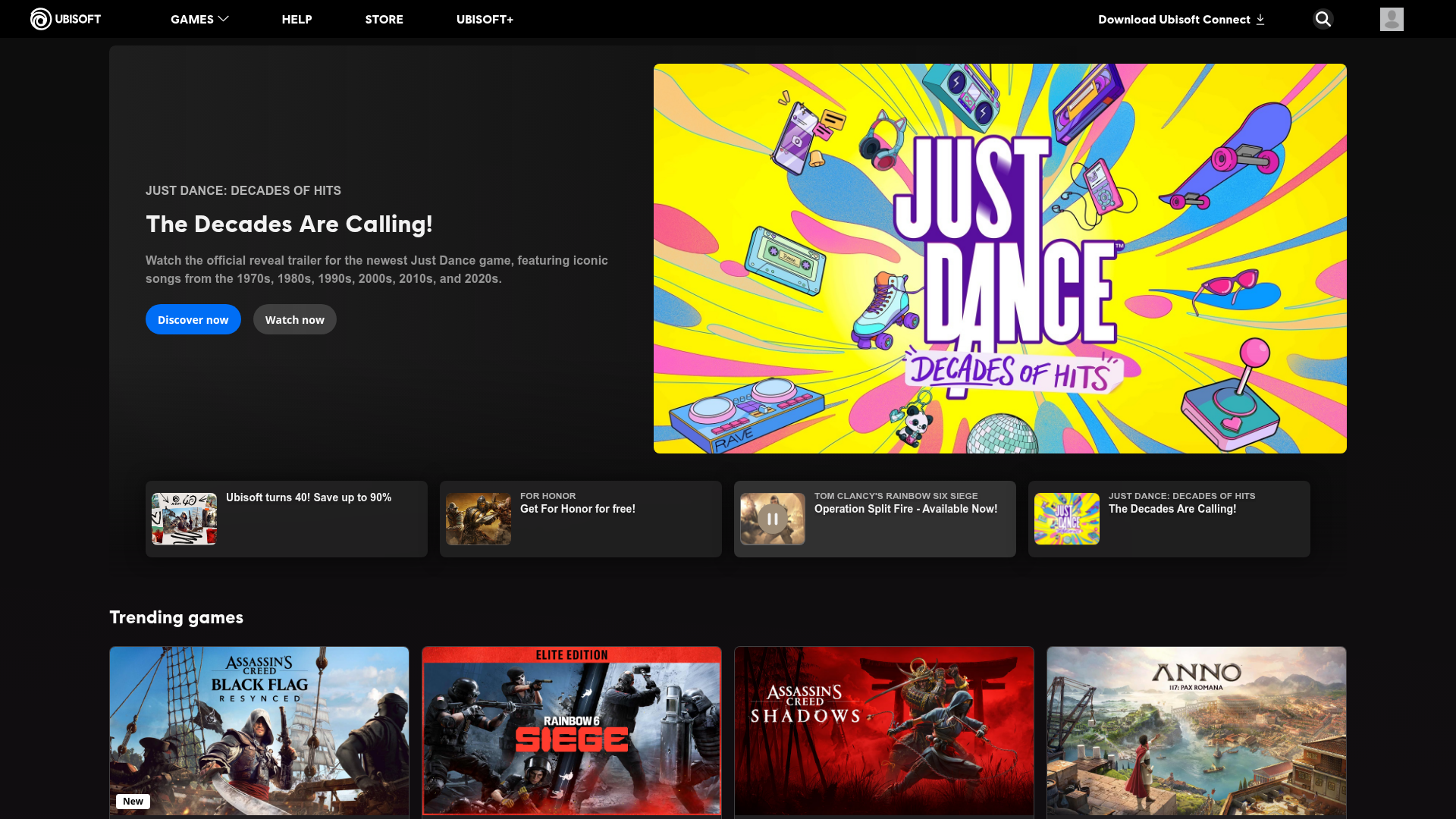Viewport: 1456px width, 819px height.
Task: Click the hero description about the reveal trailer
Action: pos(377,269)
